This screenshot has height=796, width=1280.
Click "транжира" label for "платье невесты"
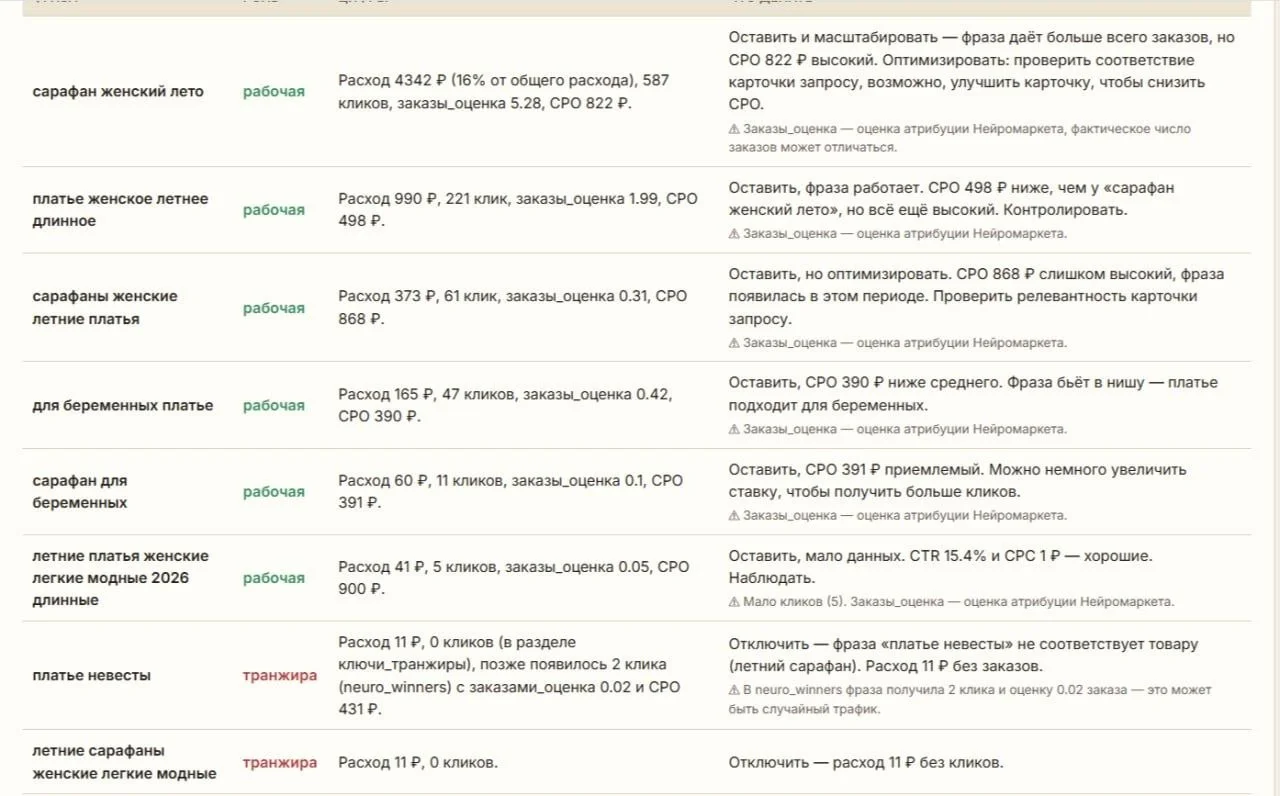(x=280, y=676)
